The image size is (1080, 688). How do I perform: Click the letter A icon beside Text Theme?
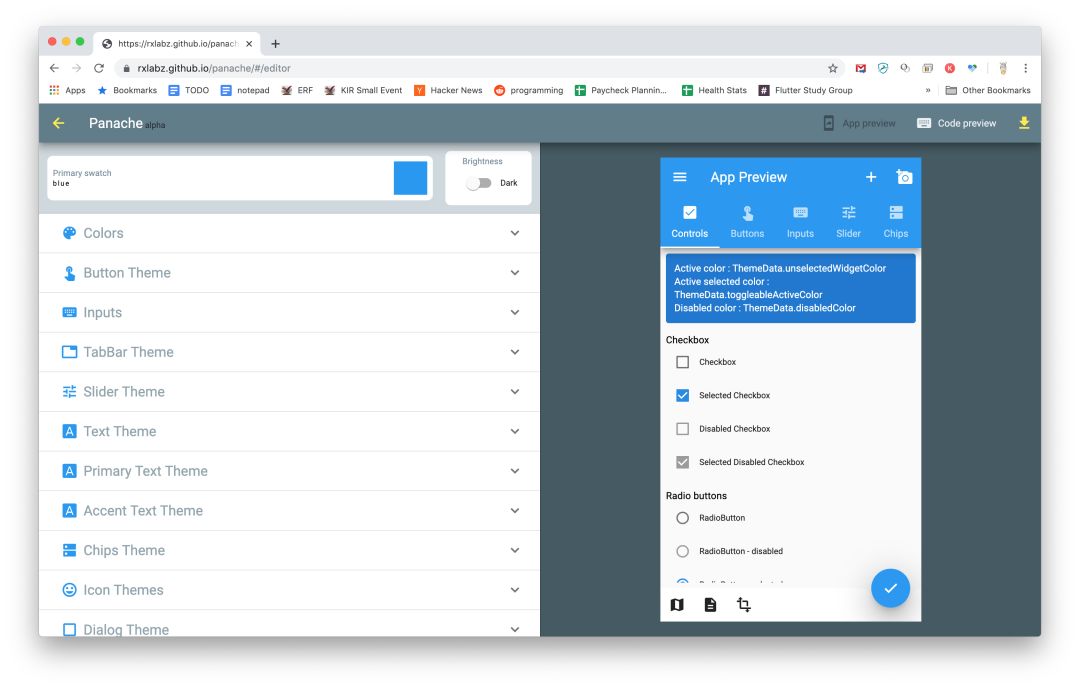pos(70,431)
